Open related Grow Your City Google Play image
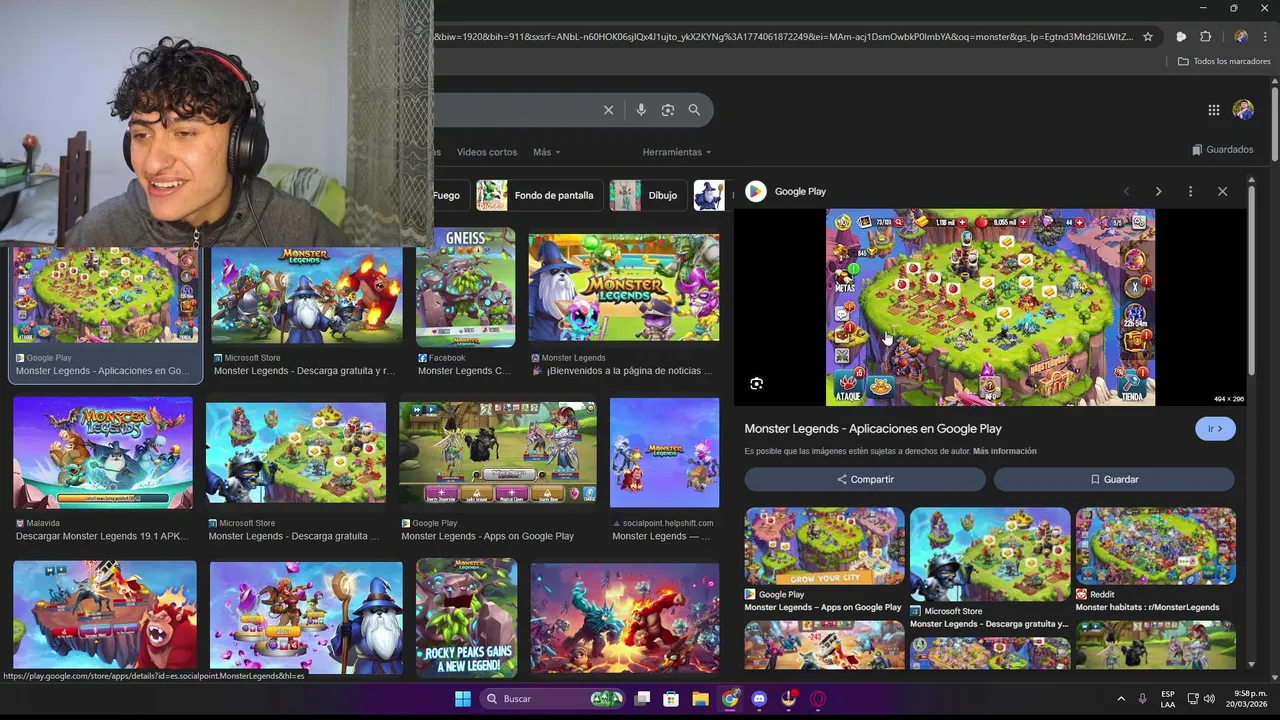The width and height of the screenshot is (1280, 720). pos(824,546)
